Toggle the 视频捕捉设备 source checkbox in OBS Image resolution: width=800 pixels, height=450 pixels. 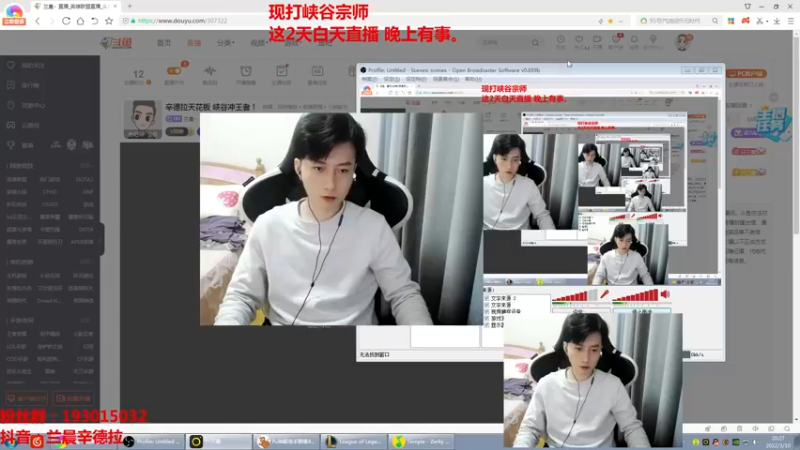pyautogui.click(x=487, y=312)
